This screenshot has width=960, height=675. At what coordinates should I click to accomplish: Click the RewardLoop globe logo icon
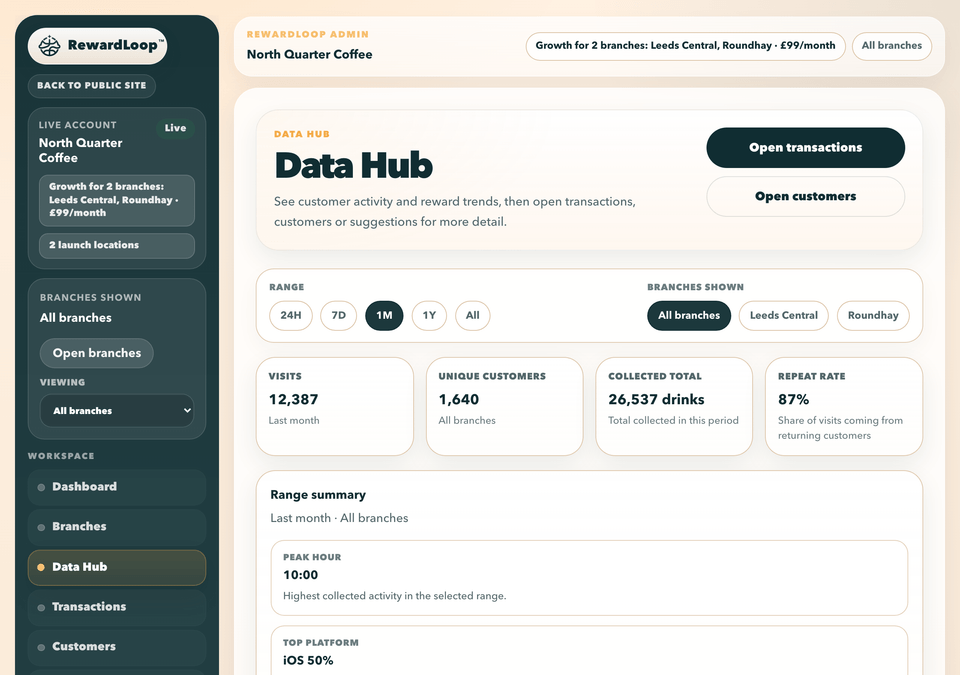coord(50,46)
